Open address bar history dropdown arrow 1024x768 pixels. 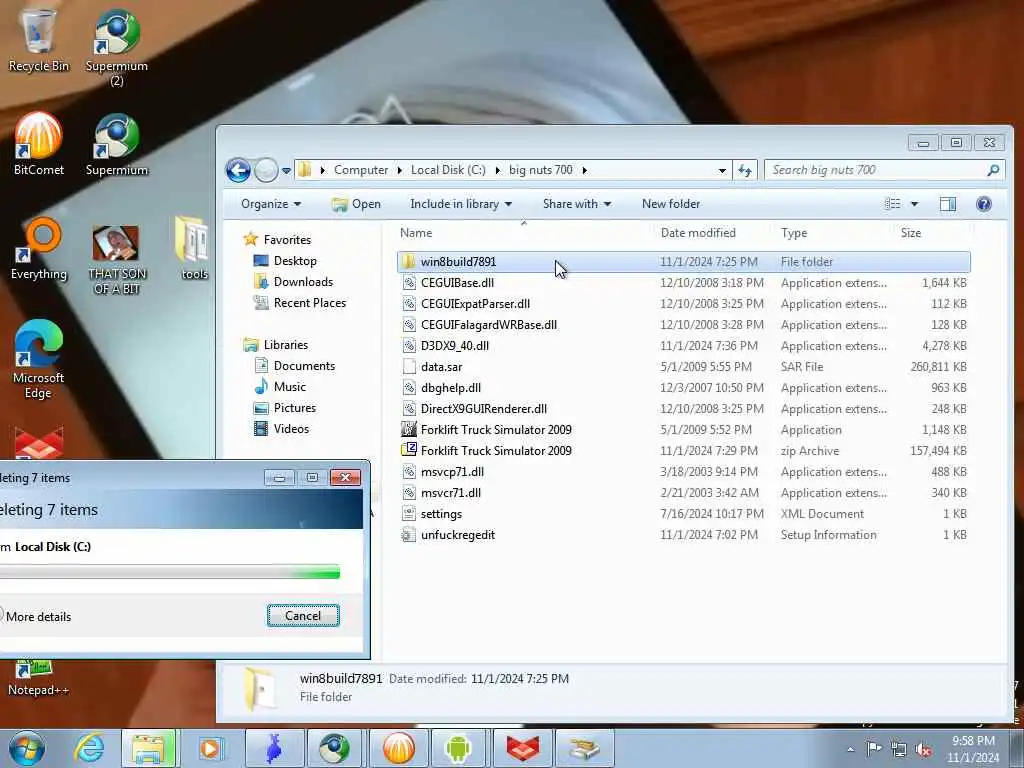(722, 171)
